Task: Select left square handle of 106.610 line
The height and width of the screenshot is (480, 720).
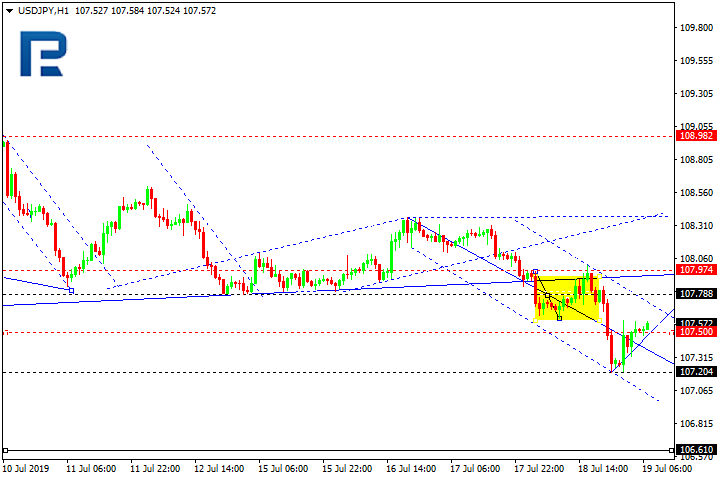Action: click(4, 450)
